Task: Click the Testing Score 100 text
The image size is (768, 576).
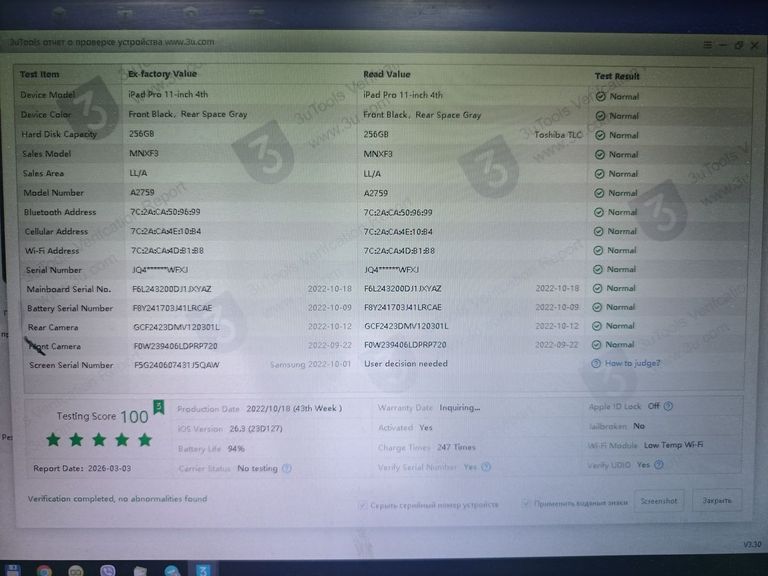Action: pos(102,416)
